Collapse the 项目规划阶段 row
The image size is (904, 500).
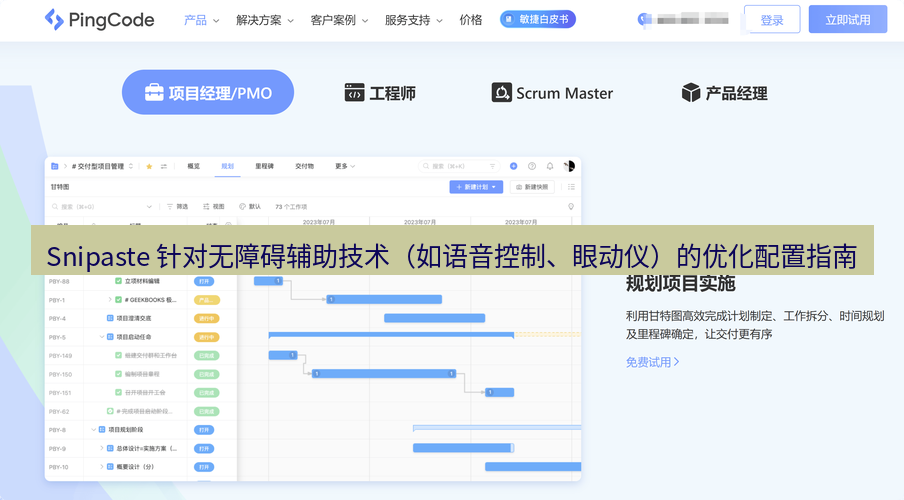point(93,430)
